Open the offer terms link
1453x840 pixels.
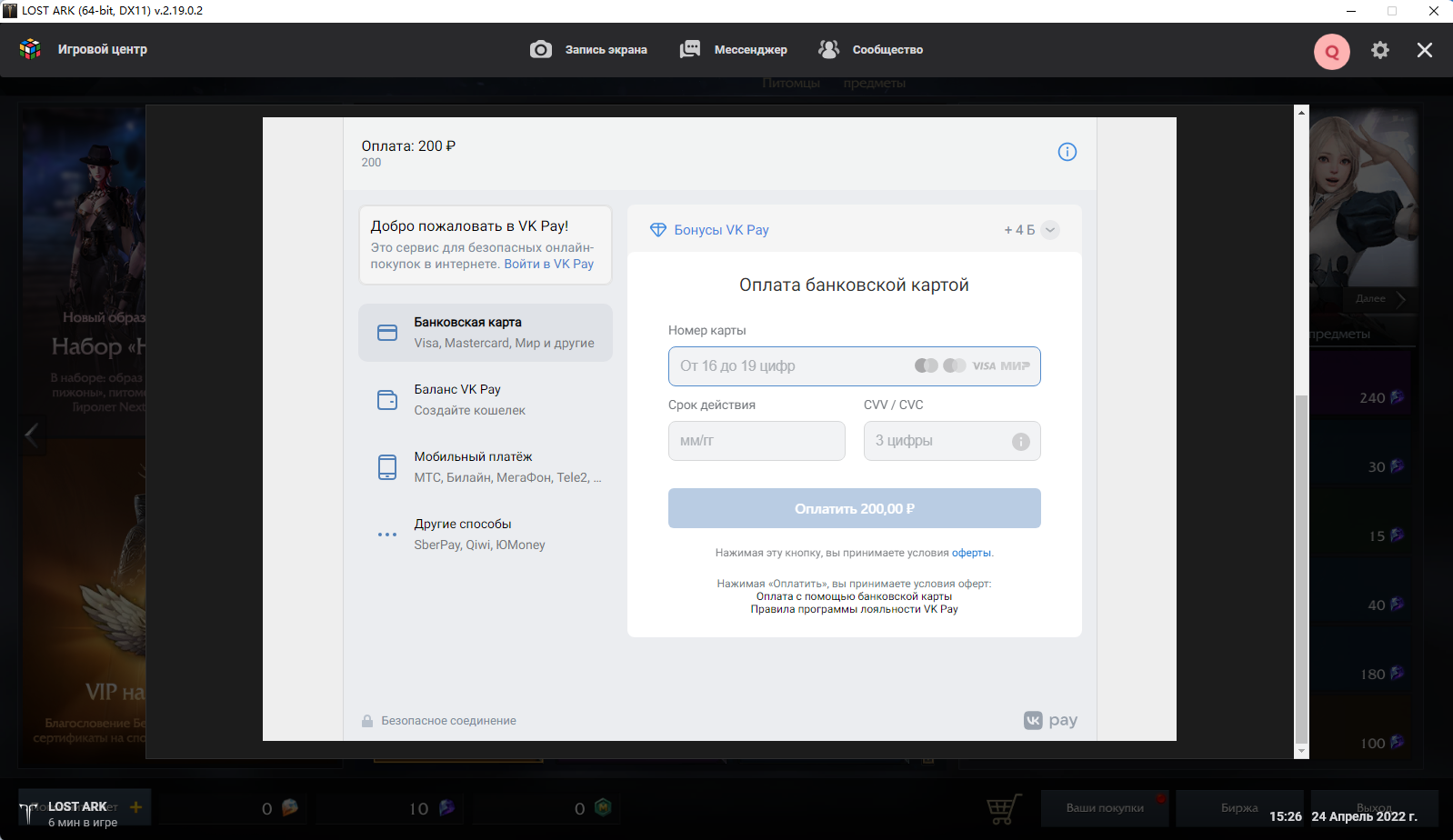(971, 553)
